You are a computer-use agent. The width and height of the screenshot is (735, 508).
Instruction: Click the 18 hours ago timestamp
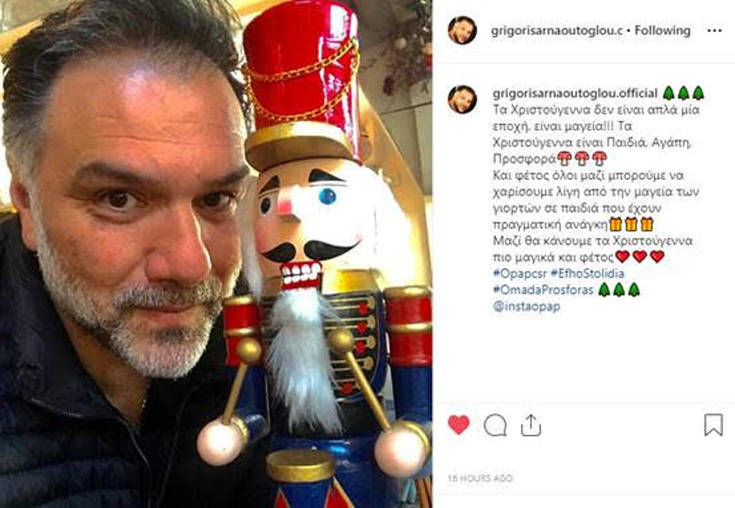click(480, 478)
